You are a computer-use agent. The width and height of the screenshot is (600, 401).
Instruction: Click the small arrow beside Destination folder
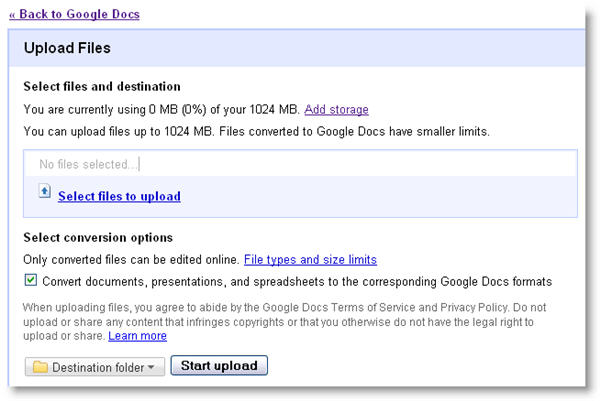(x=151, y=367)
